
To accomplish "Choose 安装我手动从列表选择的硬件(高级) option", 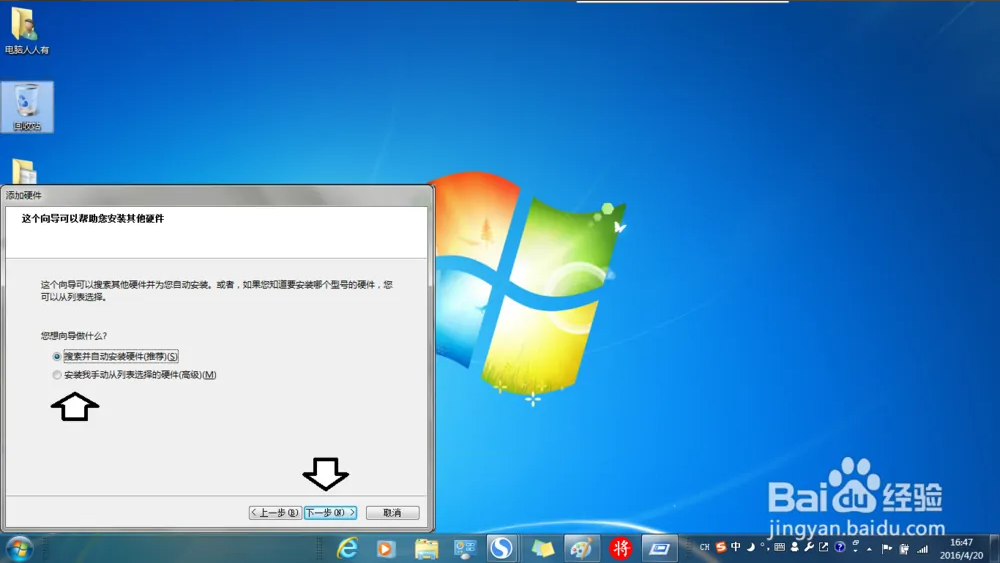I will pos(57,375).
